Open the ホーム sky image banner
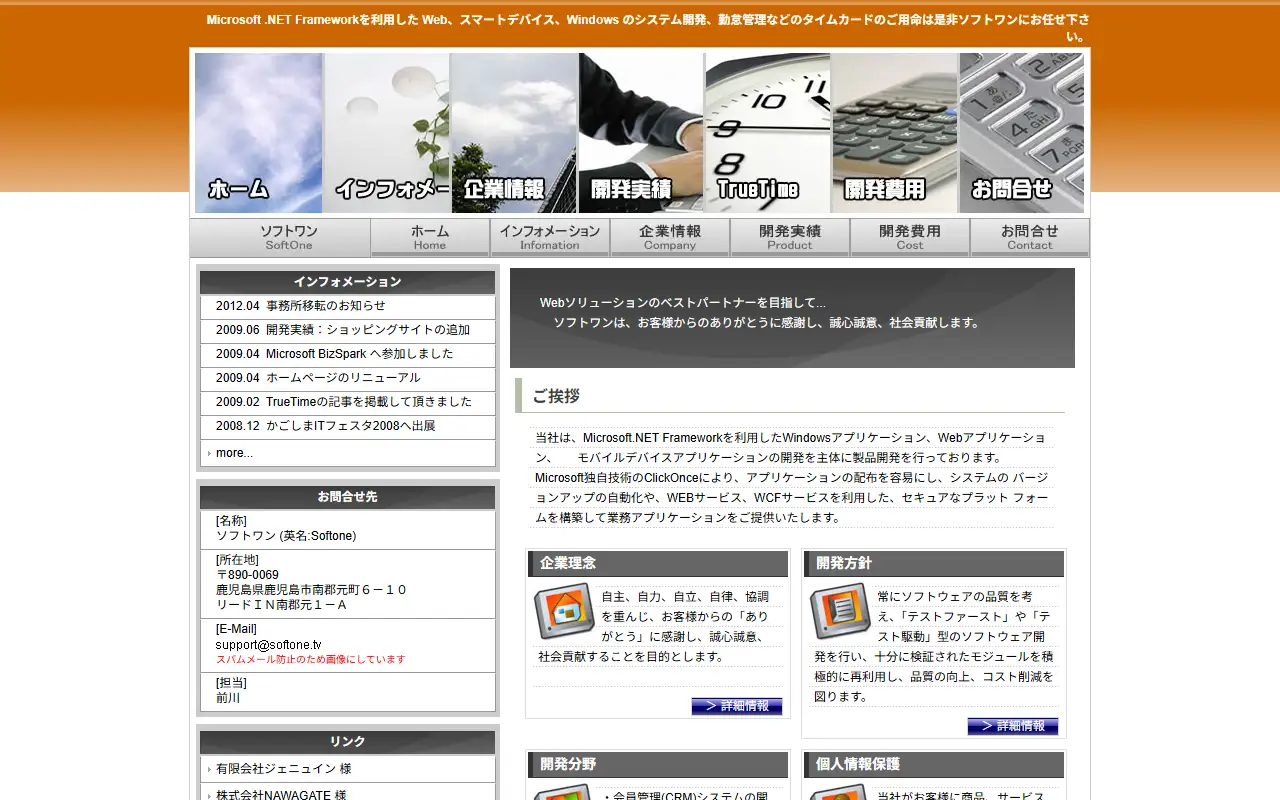 tap(259, 133)
